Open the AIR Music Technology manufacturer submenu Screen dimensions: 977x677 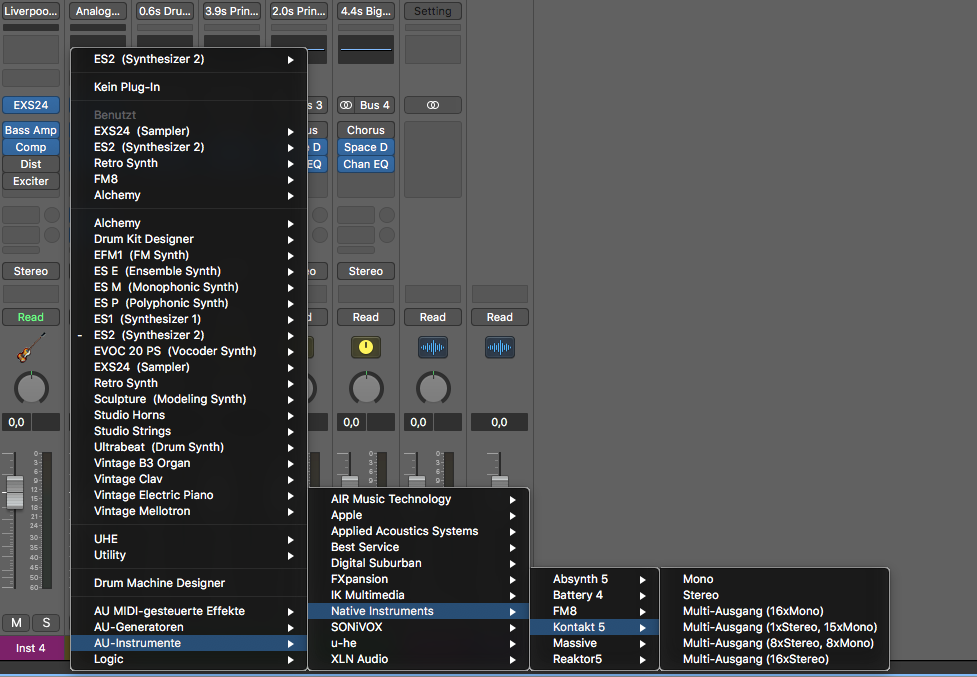(419, 499)
